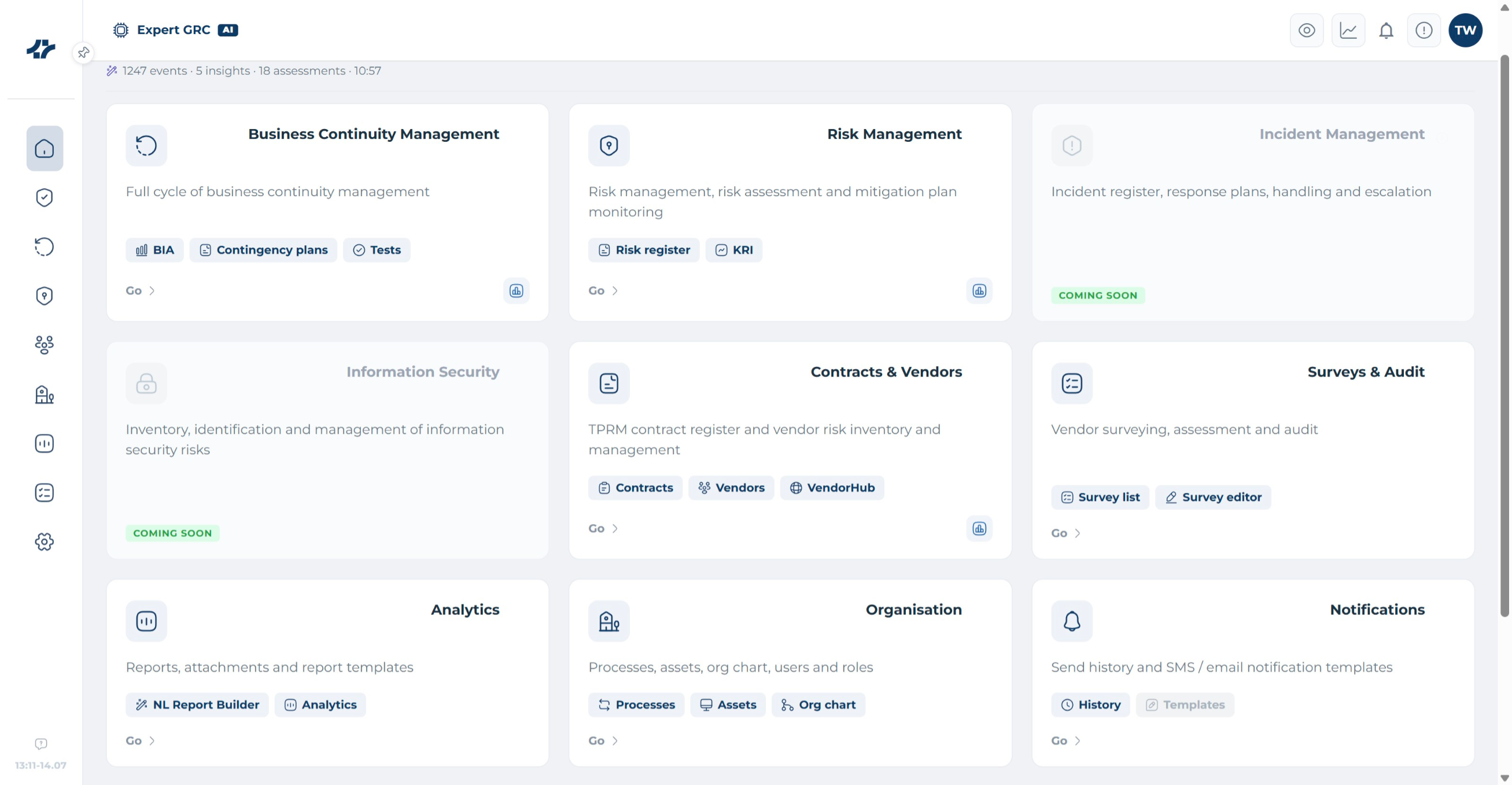Open dashboard icon on Contracts & Vendors card

[x=979, y=528]
